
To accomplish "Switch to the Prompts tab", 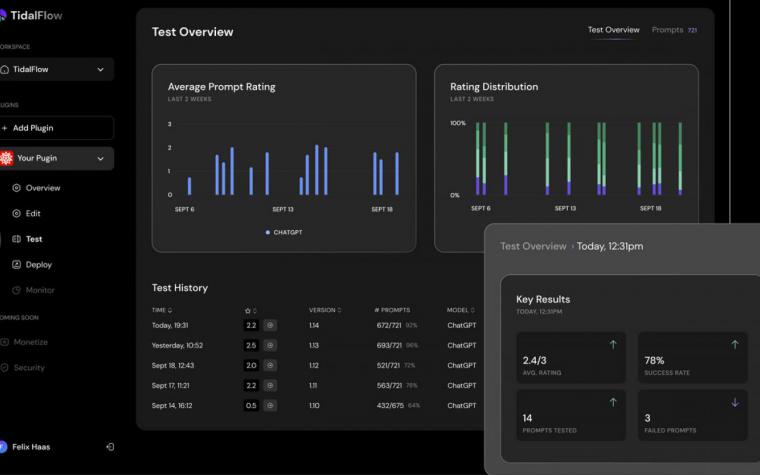I will click(674, 30).
